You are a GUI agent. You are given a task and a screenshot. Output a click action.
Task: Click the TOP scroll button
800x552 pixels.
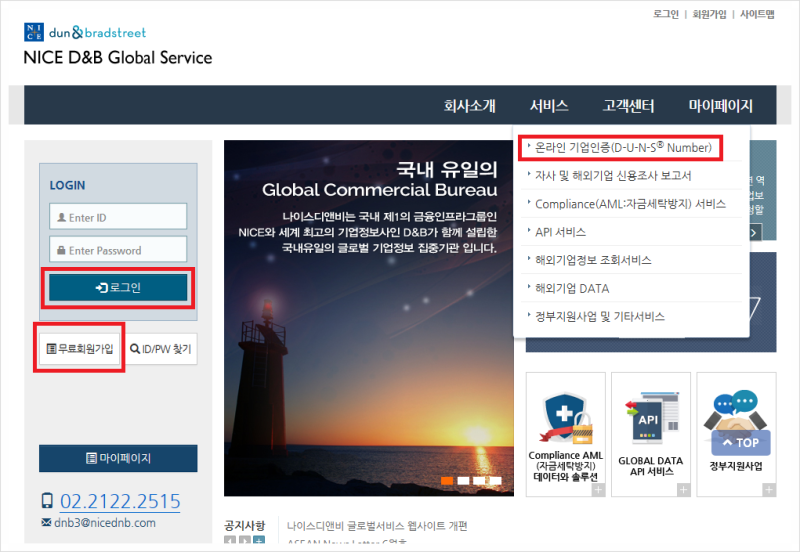[741, 442]
